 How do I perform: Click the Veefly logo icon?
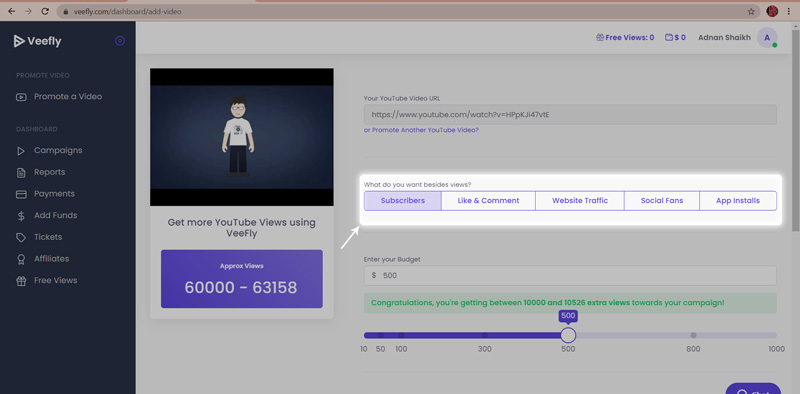tap(19, 41)
